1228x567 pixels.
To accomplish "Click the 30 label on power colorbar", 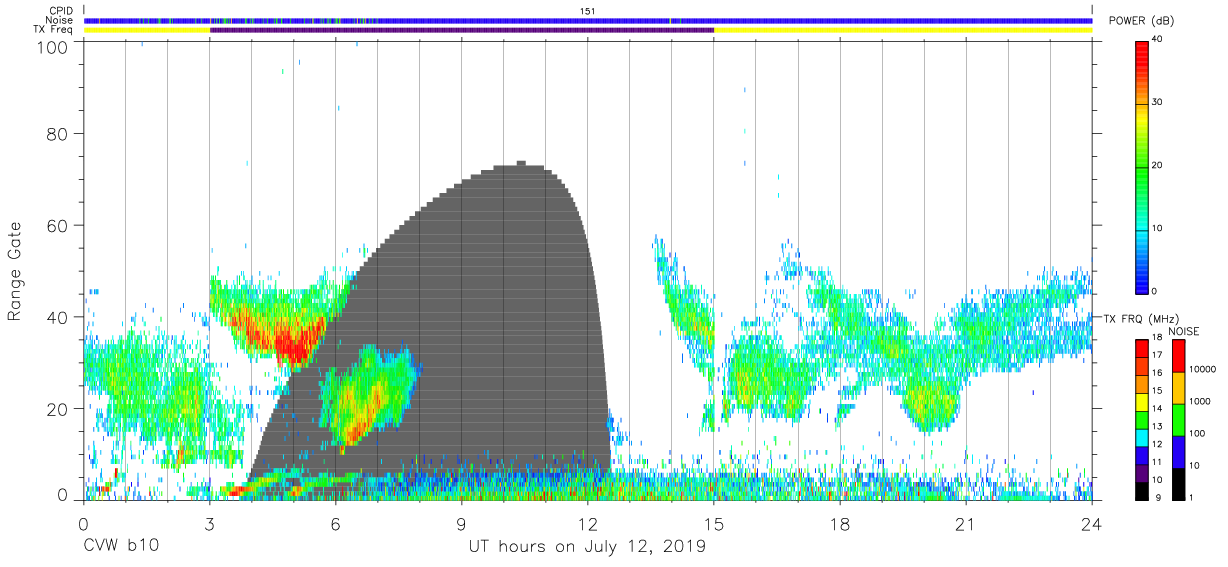I will [x=1157, y=101].
